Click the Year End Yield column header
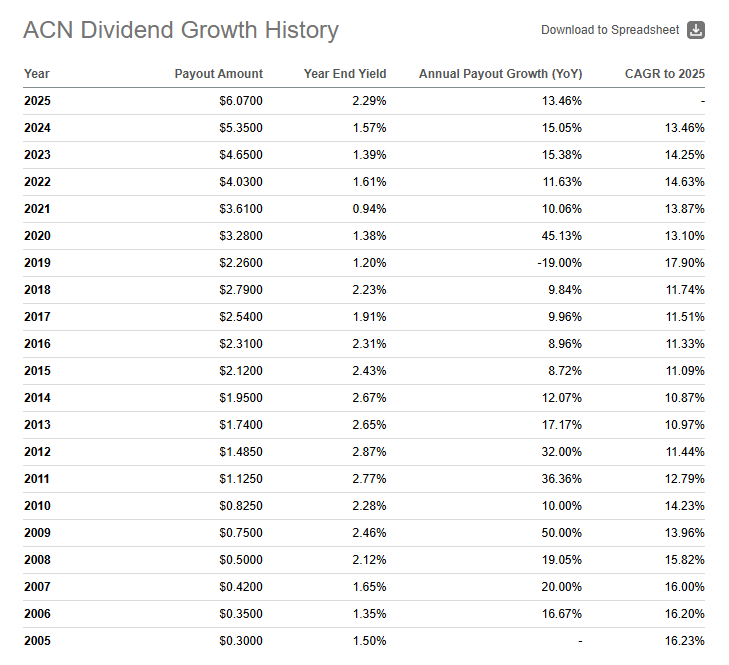Screen dimensions: 729x665 click(345, 74)
